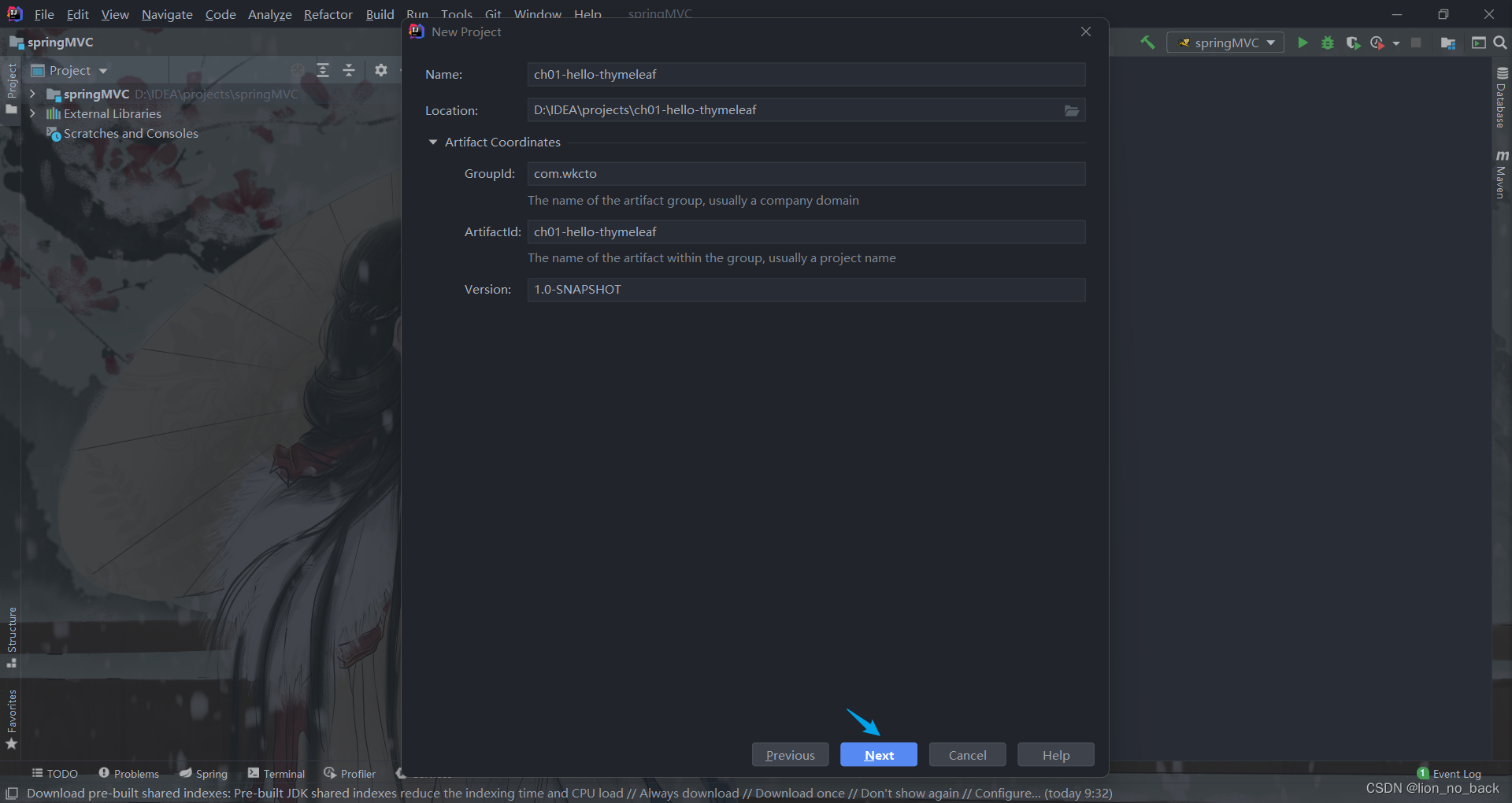Screen dimensions: 1512x803
Task: Open the Spring tool window tab
Action: pos(203,774)
